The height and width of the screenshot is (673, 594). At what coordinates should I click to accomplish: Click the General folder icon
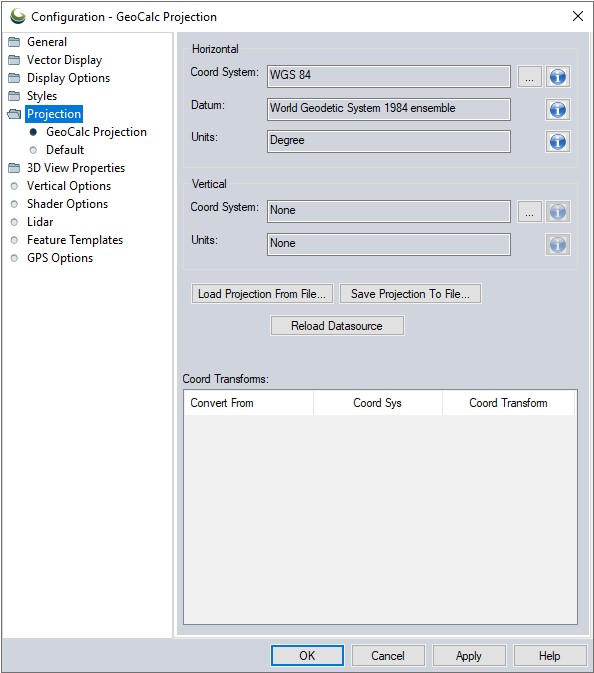point(14,42)
